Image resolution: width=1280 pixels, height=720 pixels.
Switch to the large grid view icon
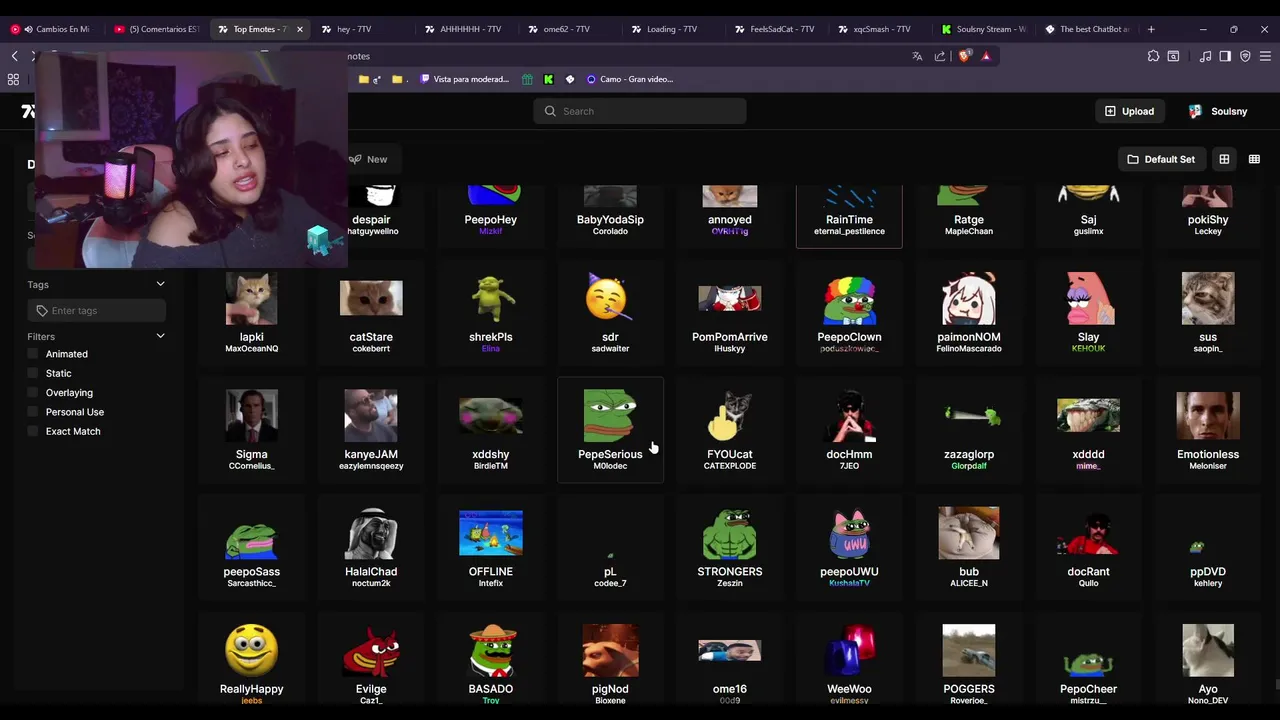[1224, 159]
